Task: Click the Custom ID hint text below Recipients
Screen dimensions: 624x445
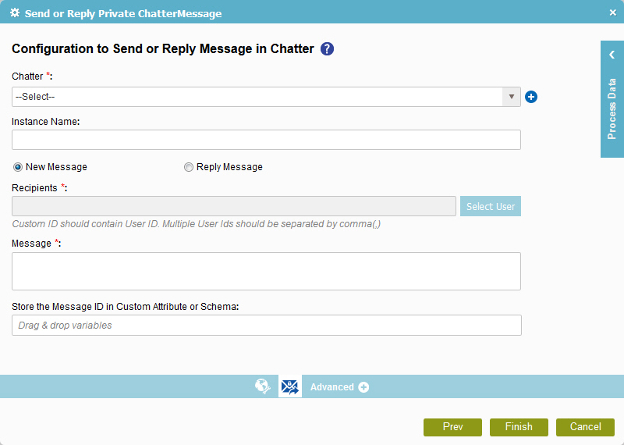Action: tap(196, 224)
